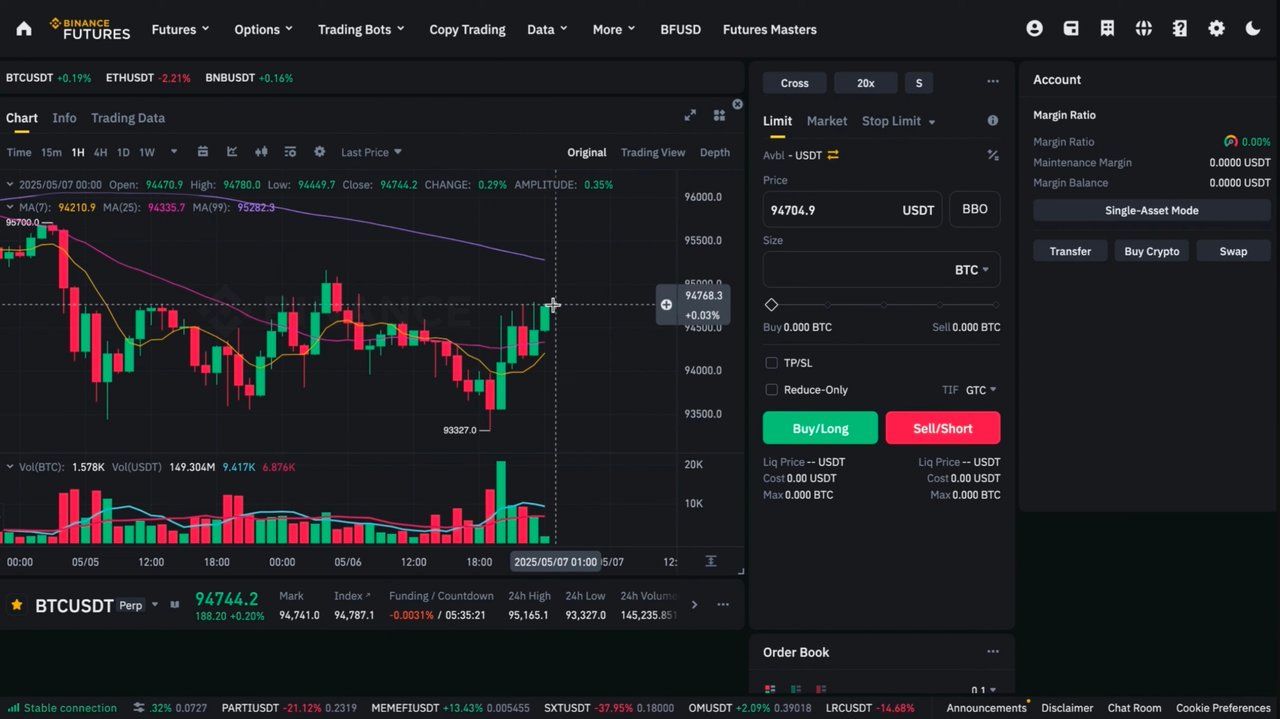This screenshot has width=1280, height=719.
Task: Open chart layout grid icon
Action: pos(719,116)
